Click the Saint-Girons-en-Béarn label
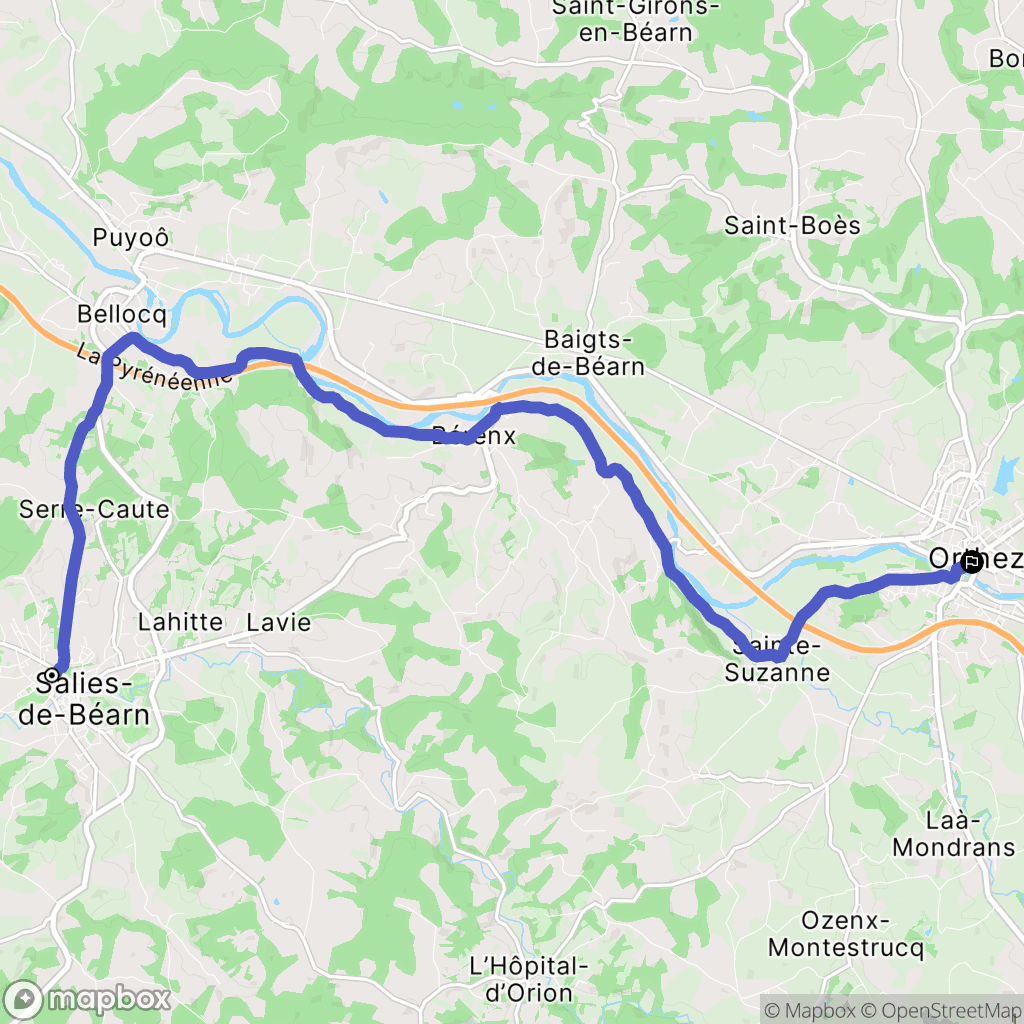The image size is (1024, 1024). point(635,21)
